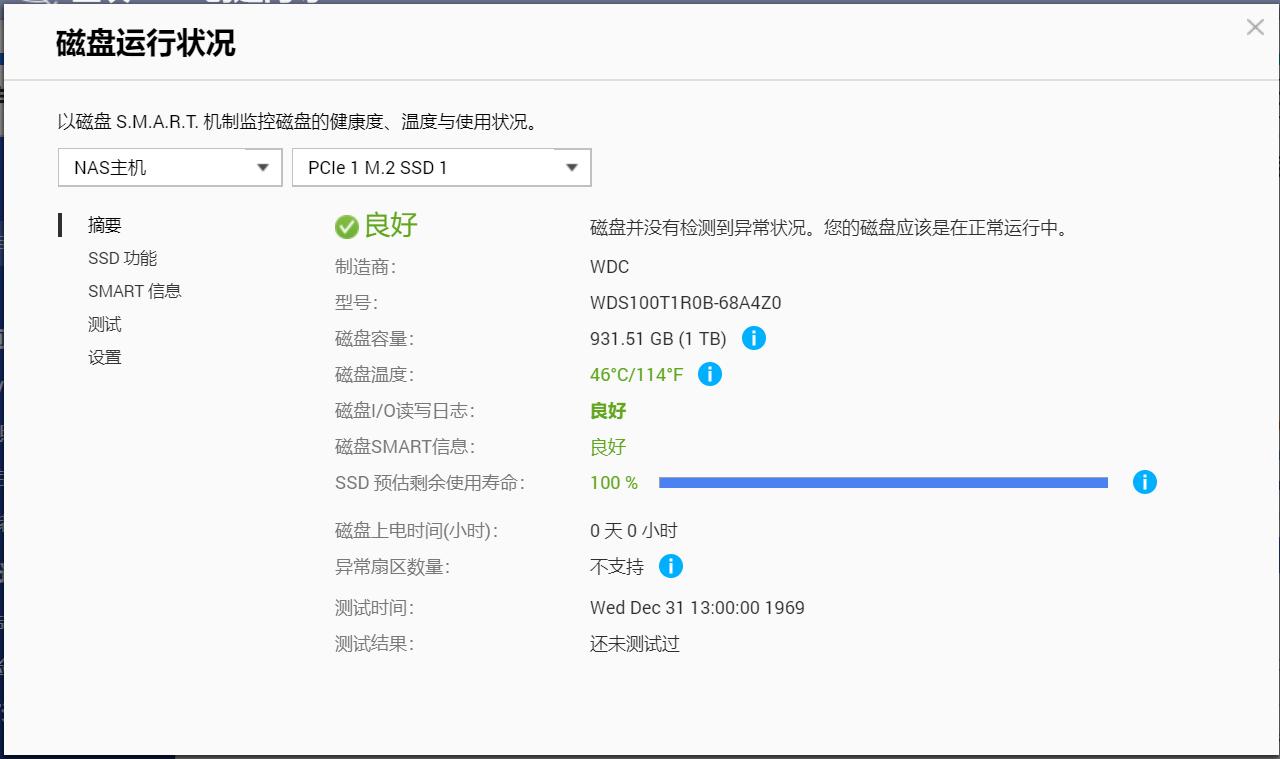The width and height of the screenshot is (1280, 759).
Task: Click the dropdown arrow on the host selector
Action: point(264,167)
